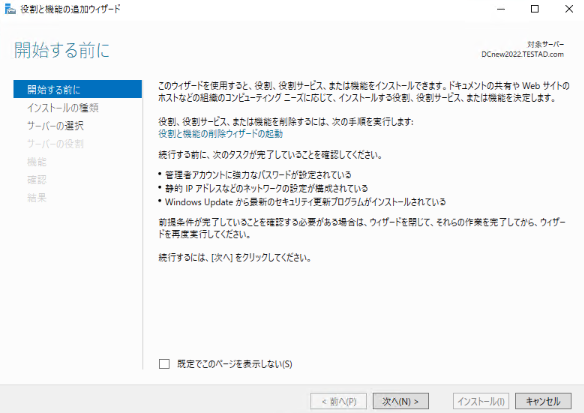Click the キャンセル button
This screenshot has height=413, width=584.
click(x=543, y=401)
